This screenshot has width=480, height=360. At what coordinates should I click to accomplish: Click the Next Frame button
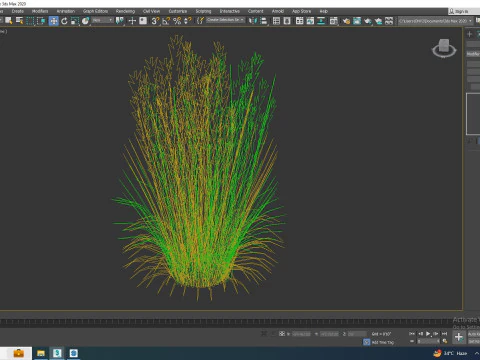436,334
